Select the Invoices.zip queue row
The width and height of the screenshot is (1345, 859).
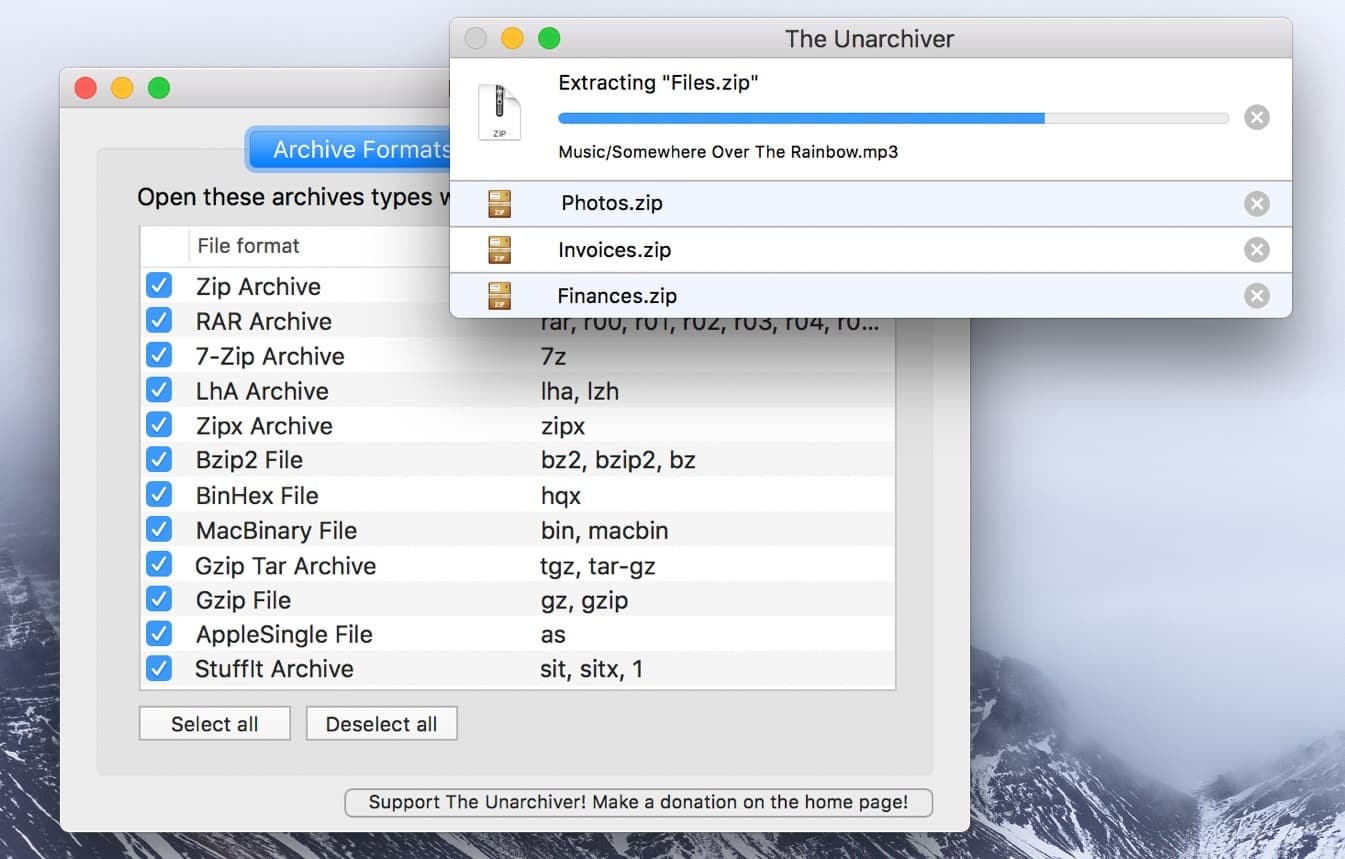[x=871, y=250]
